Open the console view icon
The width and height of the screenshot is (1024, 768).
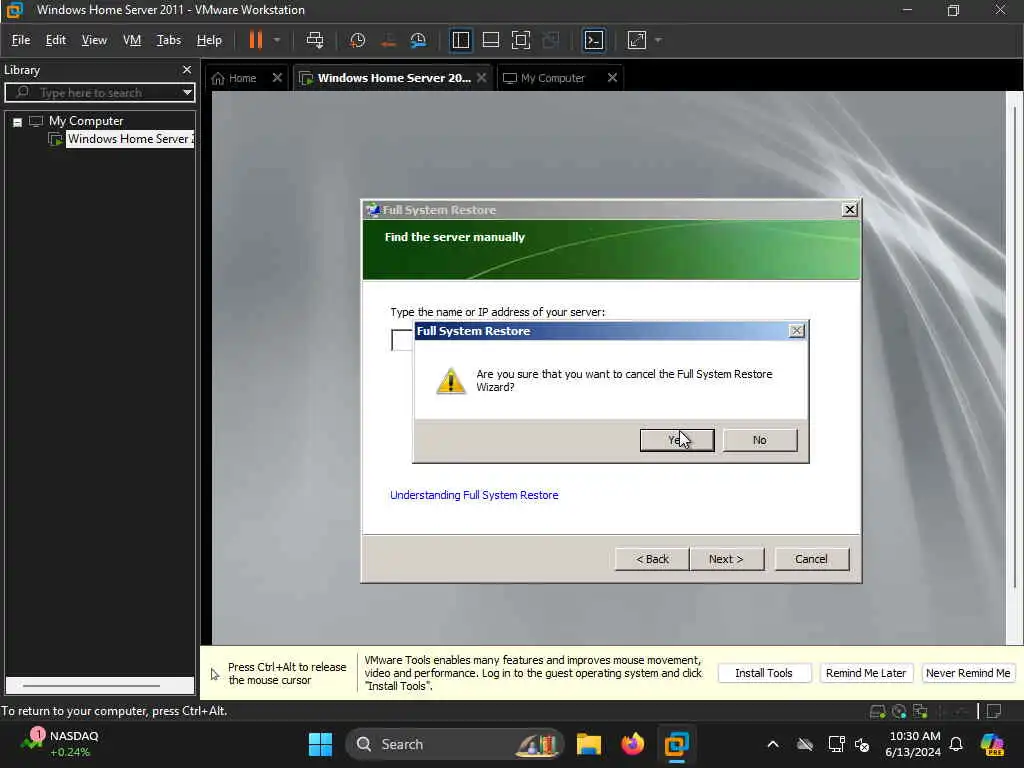[594, 40]
